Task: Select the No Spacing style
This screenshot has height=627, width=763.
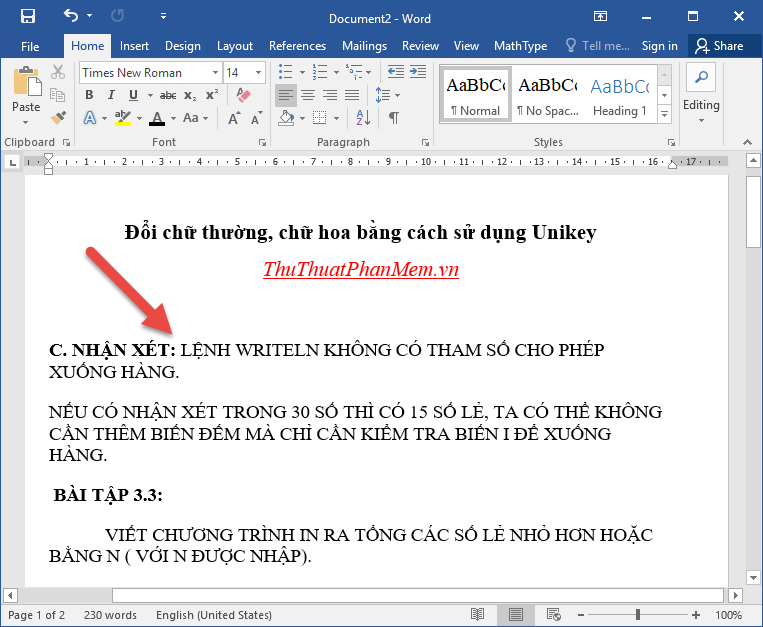Action: click(x=547, y=95)
